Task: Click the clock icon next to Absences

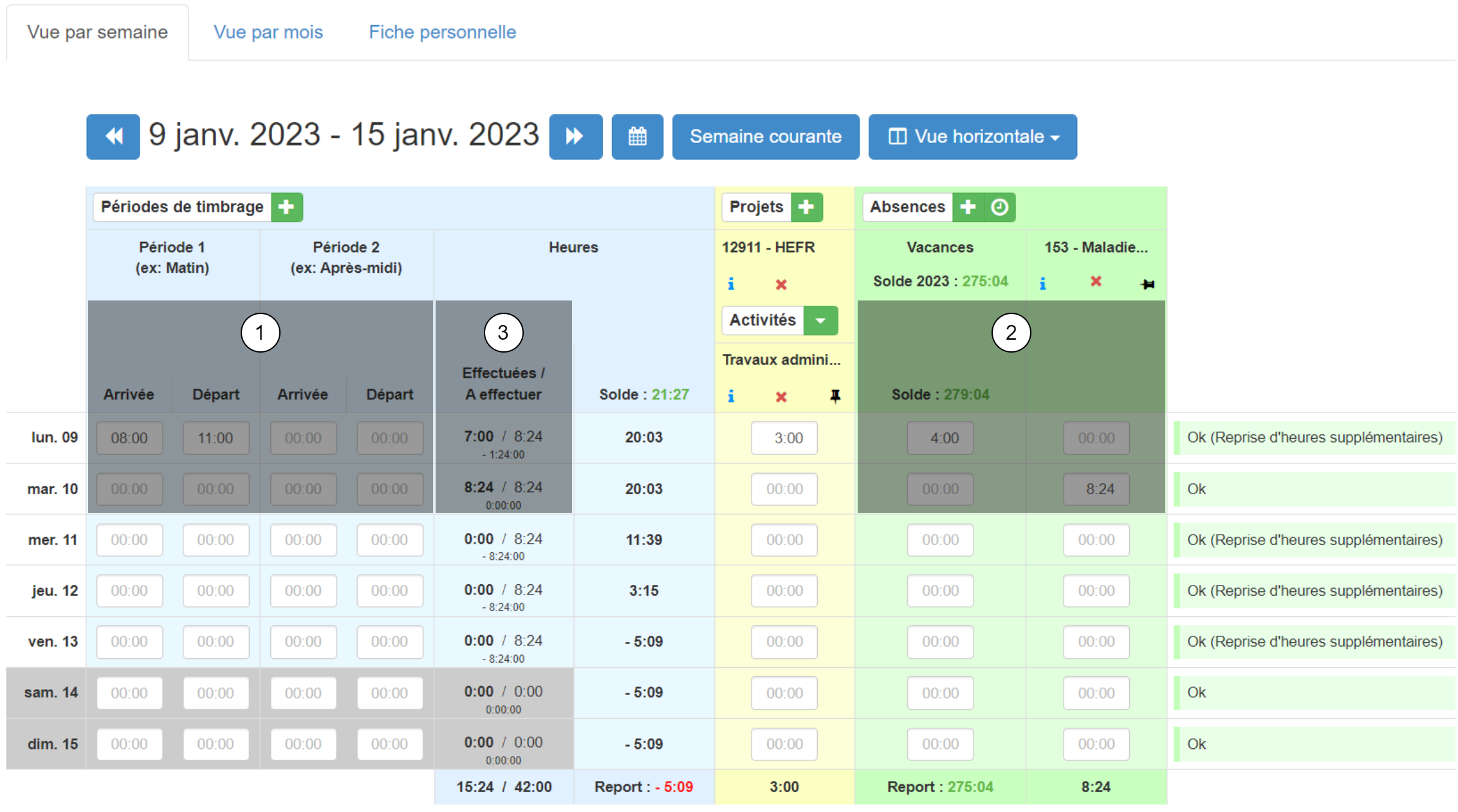Action: [x=999, y=207]
